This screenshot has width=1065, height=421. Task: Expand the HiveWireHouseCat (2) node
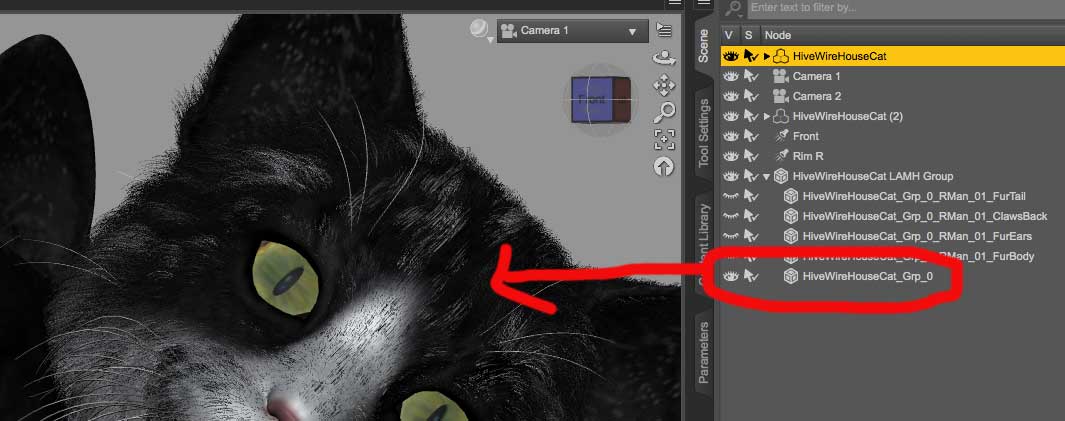pos(767,117)
